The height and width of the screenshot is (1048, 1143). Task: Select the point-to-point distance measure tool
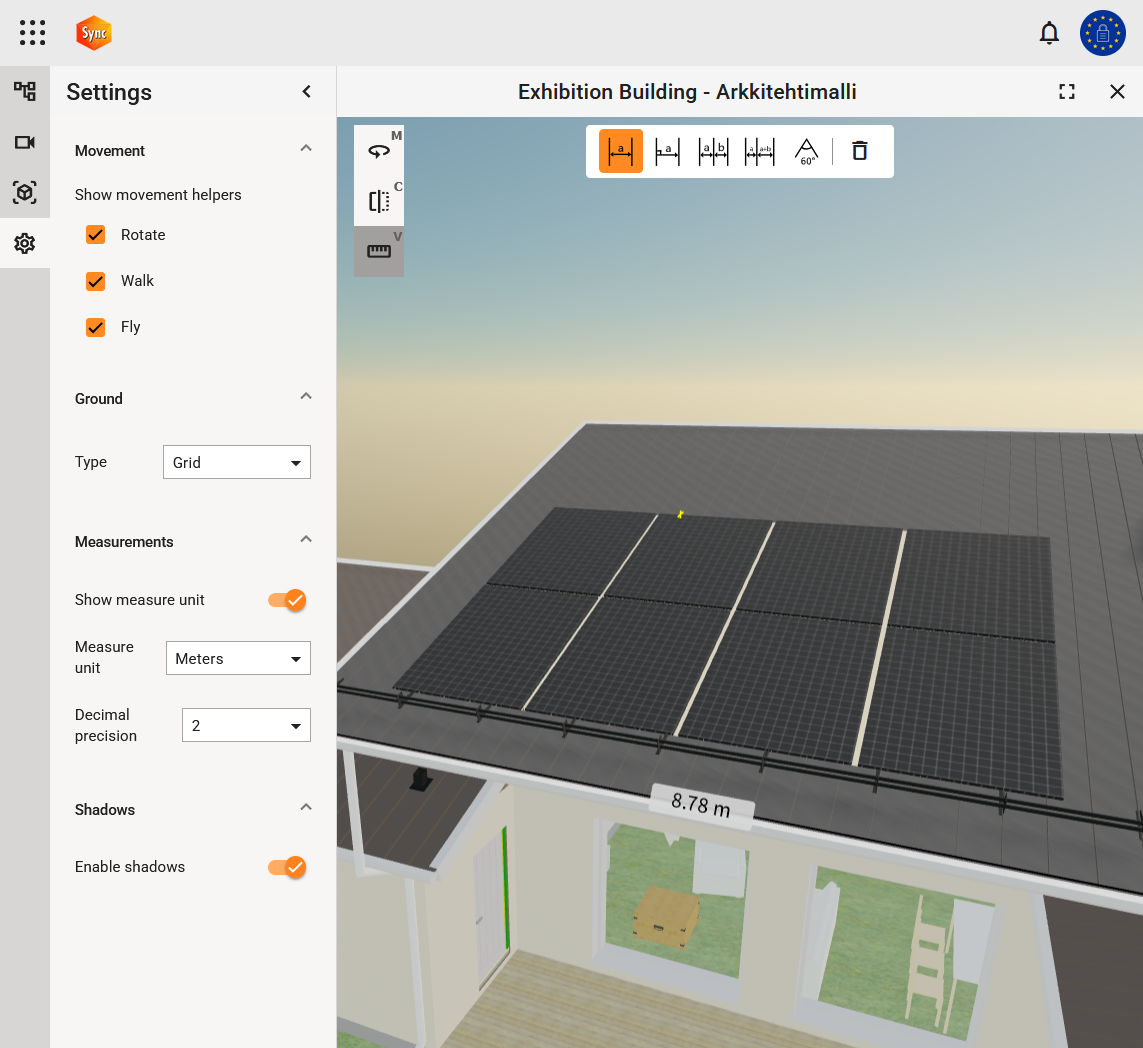click(621, 151)
